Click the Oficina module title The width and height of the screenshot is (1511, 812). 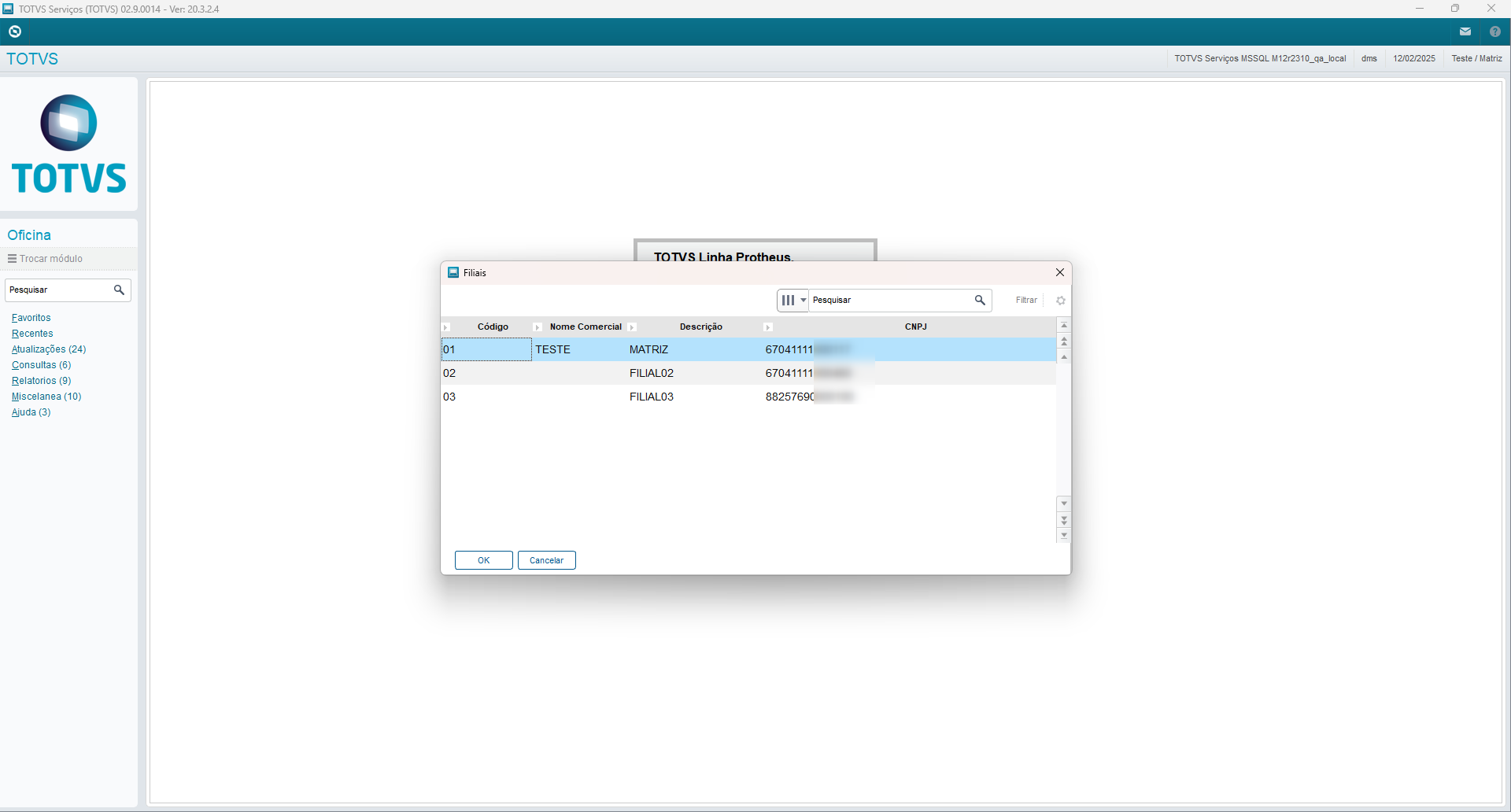29,235
